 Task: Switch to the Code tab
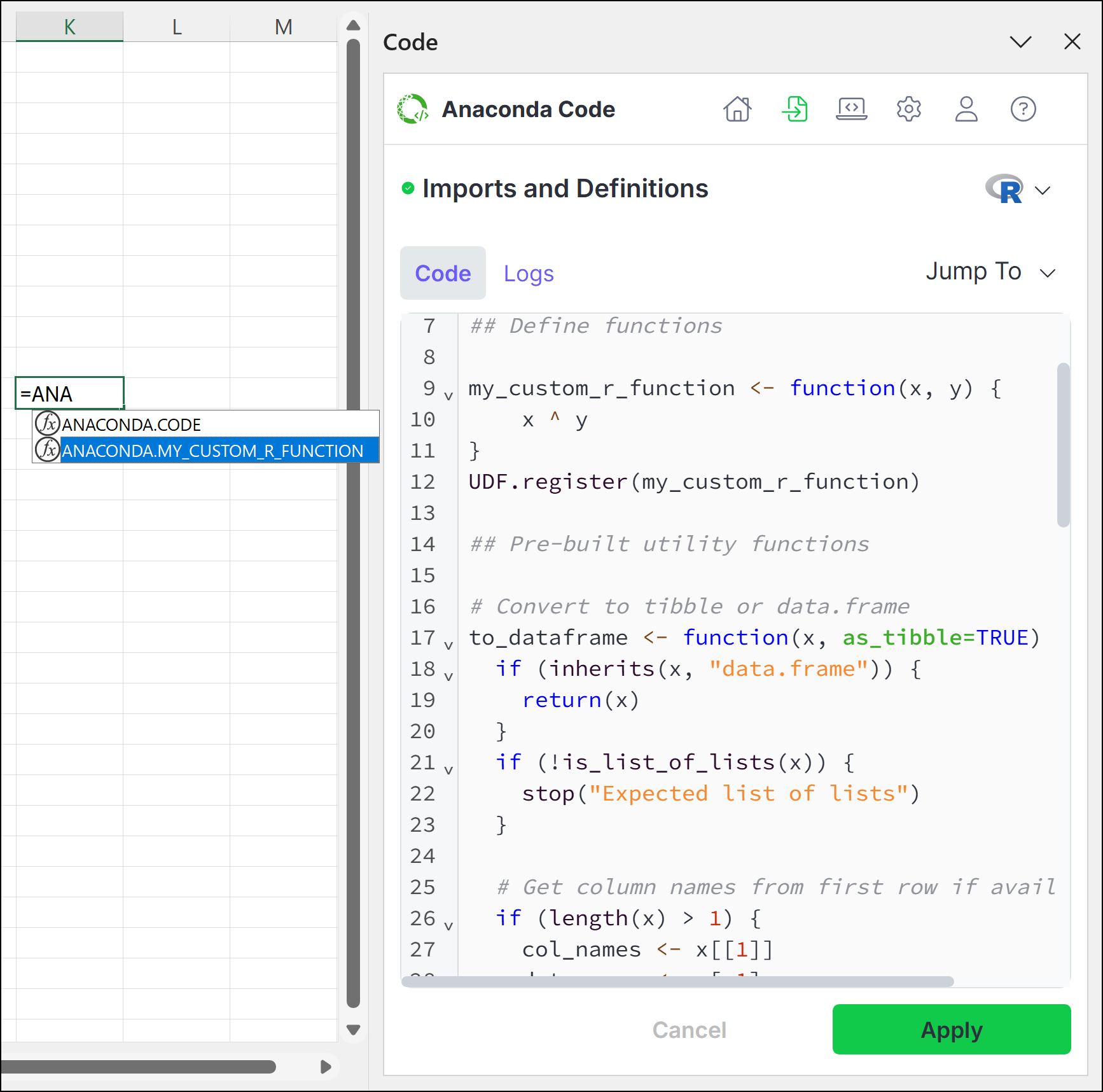pyautogui.click(x=443, y=273)
